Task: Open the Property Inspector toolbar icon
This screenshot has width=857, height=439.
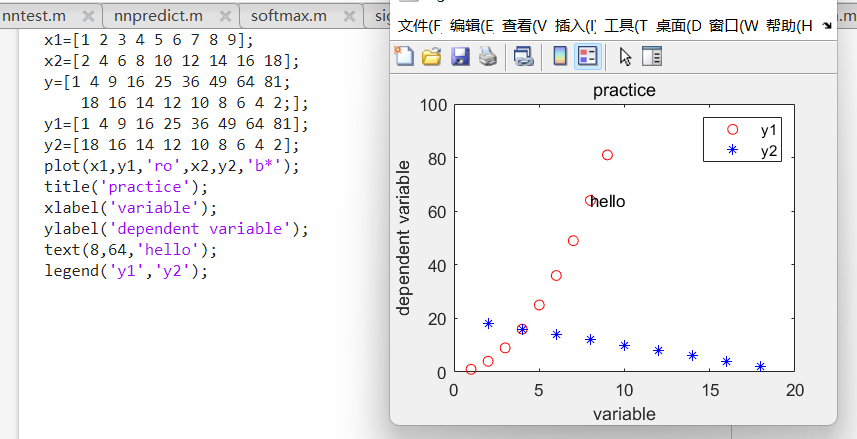Action: pos(651,56)
